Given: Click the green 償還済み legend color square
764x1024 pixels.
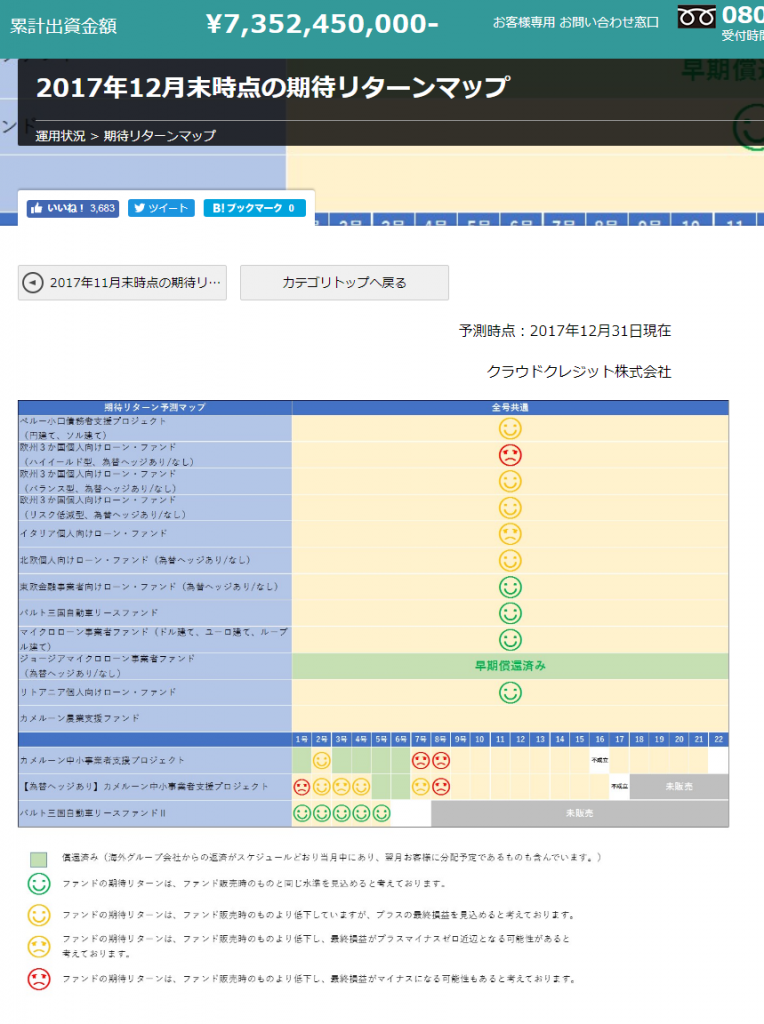Looking at the screenshot, I should pos(39,858).
